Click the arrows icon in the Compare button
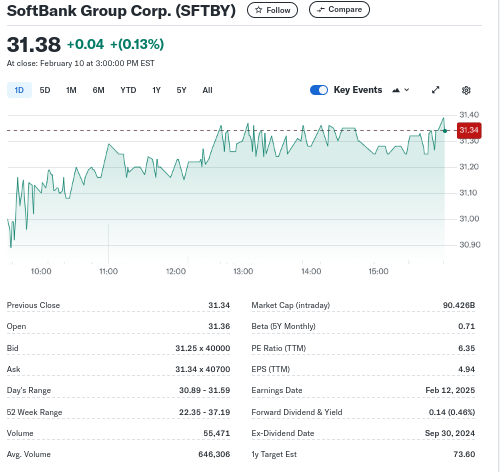 click(x=320, y=10)
